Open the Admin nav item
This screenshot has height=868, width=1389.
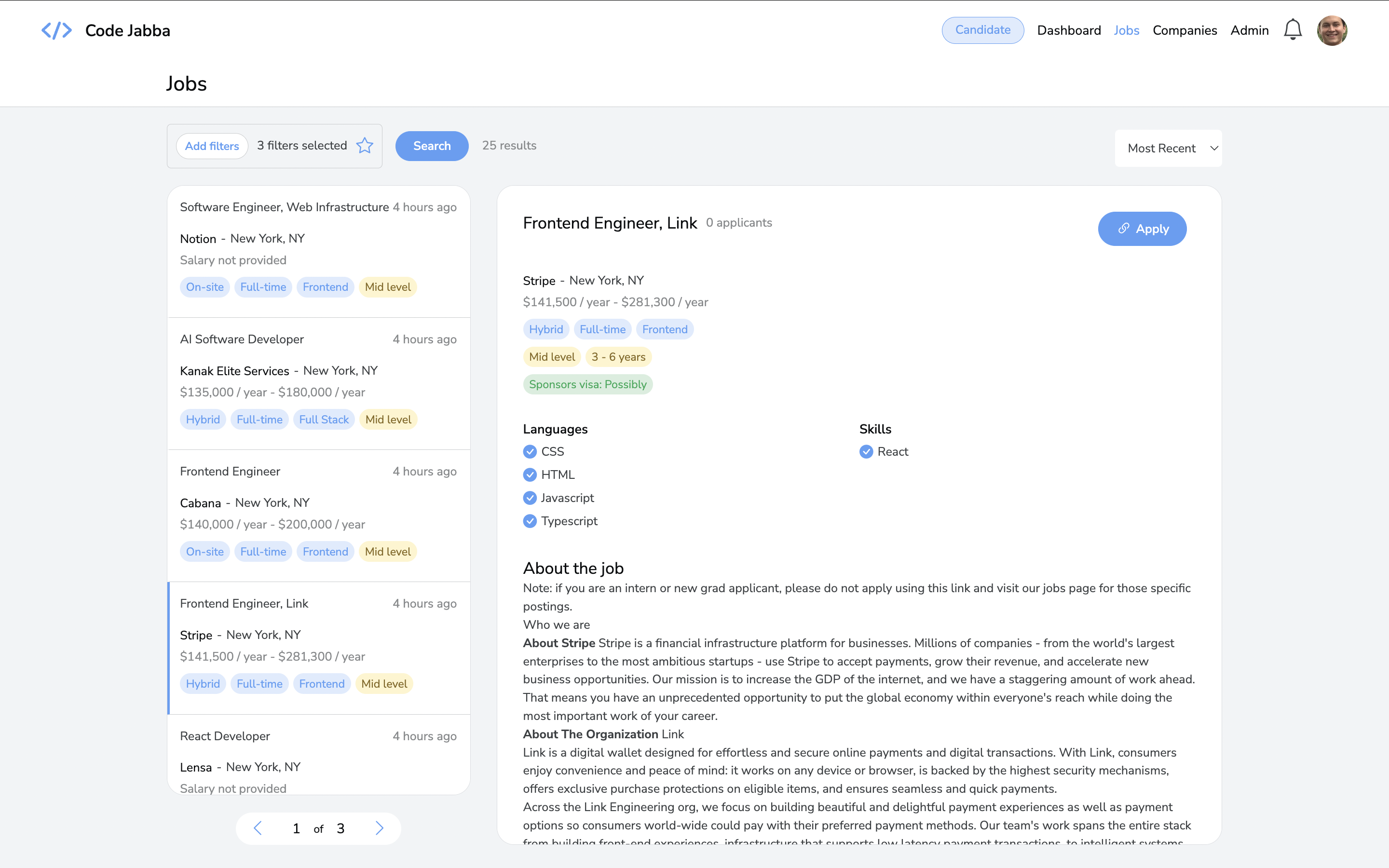[x=1249, y=30]
